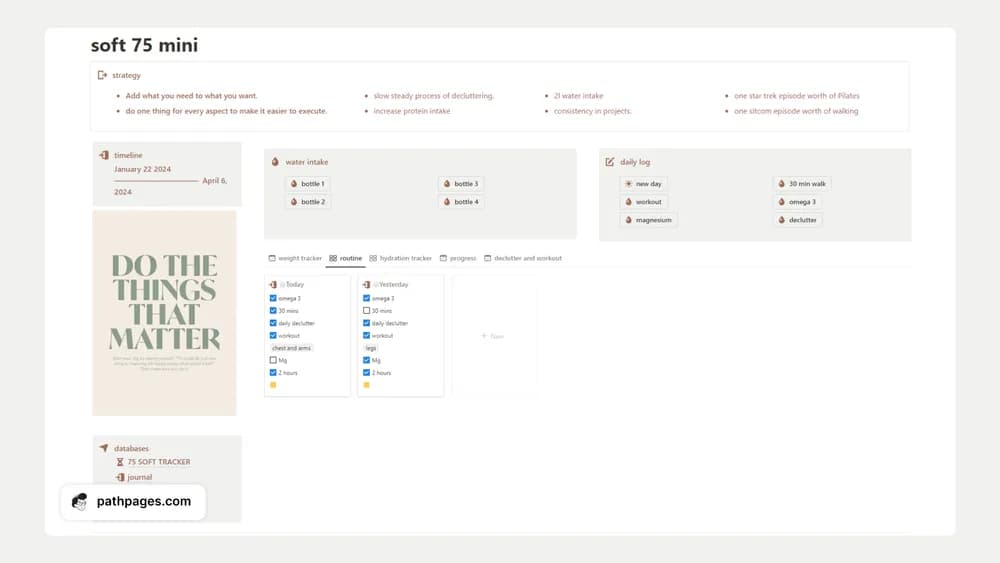Image resolution: width=1000 pixels, height=563 pixels.
Task: Click the Yesterday card page icon
Action: point(367,284)
